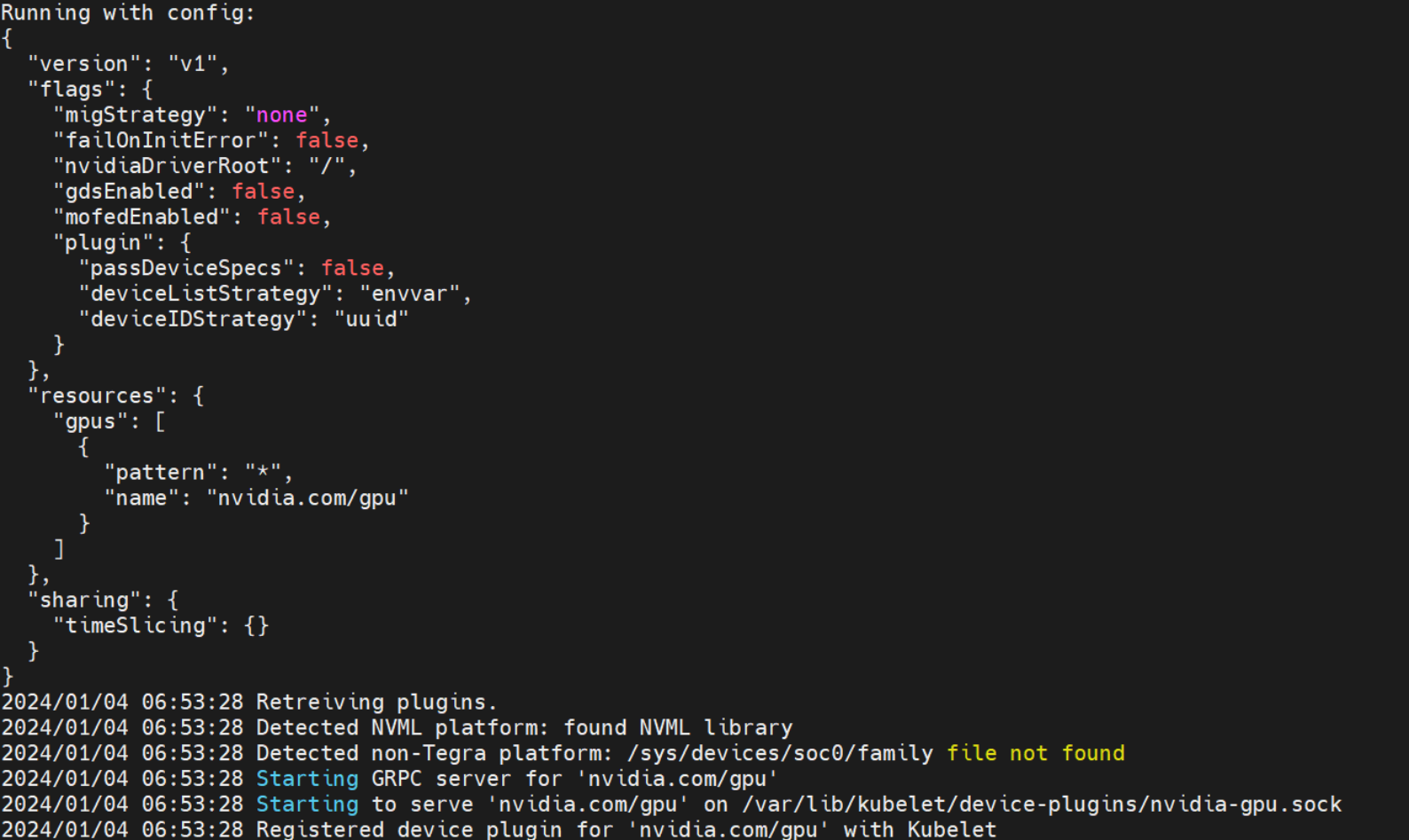Click the "deviceIDStrategy" key
The image size is (1409, 840).
(193, 319)
